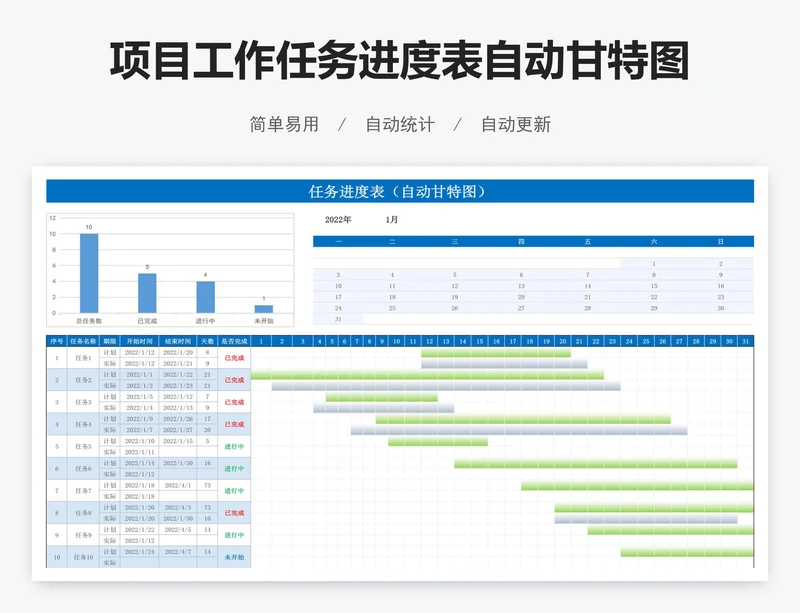Screen dimensions: 800x613
Task: Select the 任务8 name cell
Action: [83, 513]
